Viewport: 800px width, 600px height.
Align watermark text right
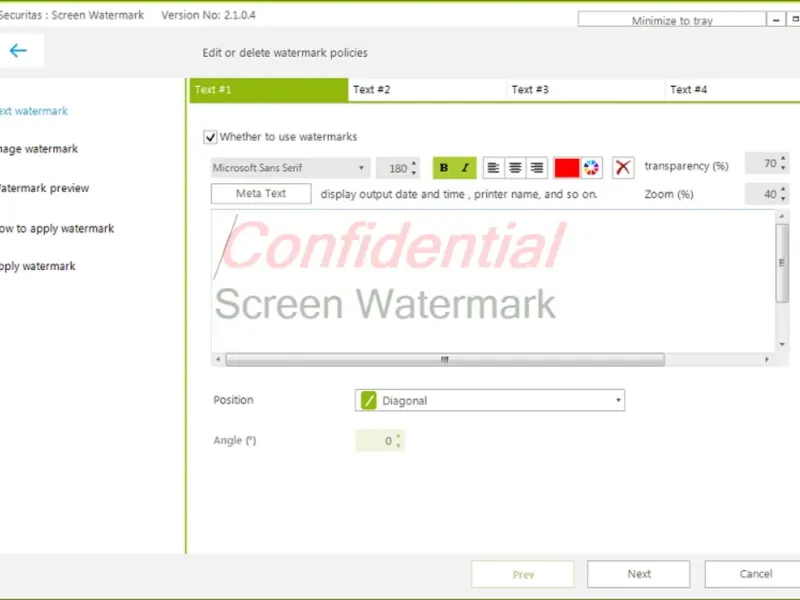tap(537, 168)
